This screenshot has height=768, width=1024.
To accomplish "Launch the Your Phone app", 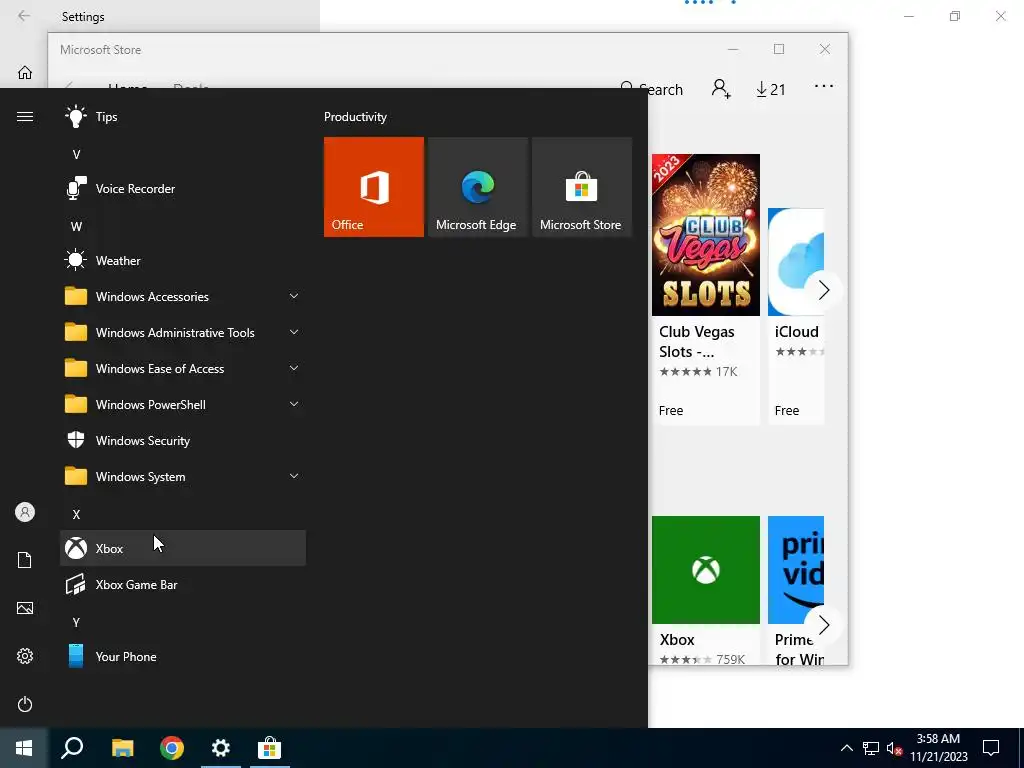I will pyautogui.click(x=183, y=656).
